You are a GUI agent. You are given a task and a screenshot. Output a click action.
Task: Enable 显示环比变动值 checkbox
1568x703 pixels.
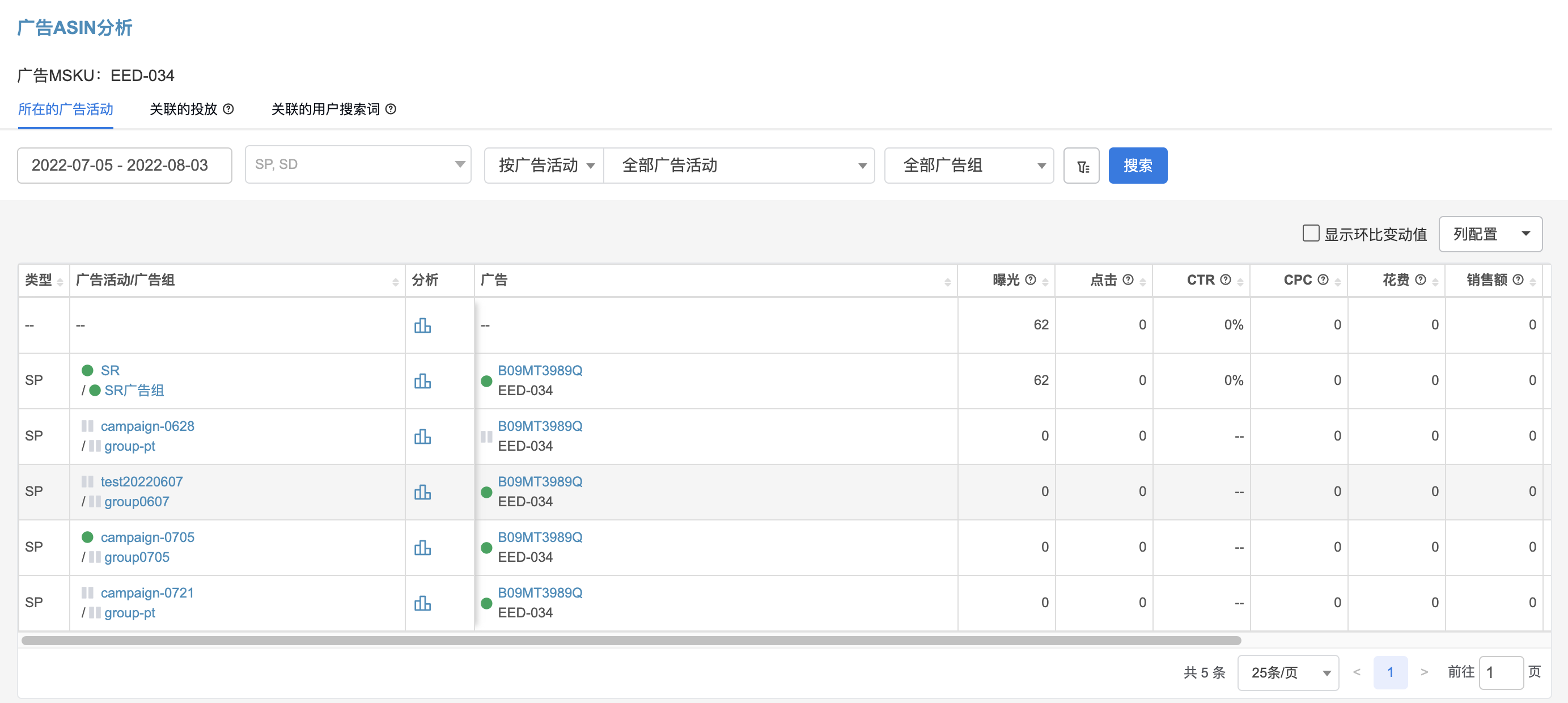tap(1311, 233)
